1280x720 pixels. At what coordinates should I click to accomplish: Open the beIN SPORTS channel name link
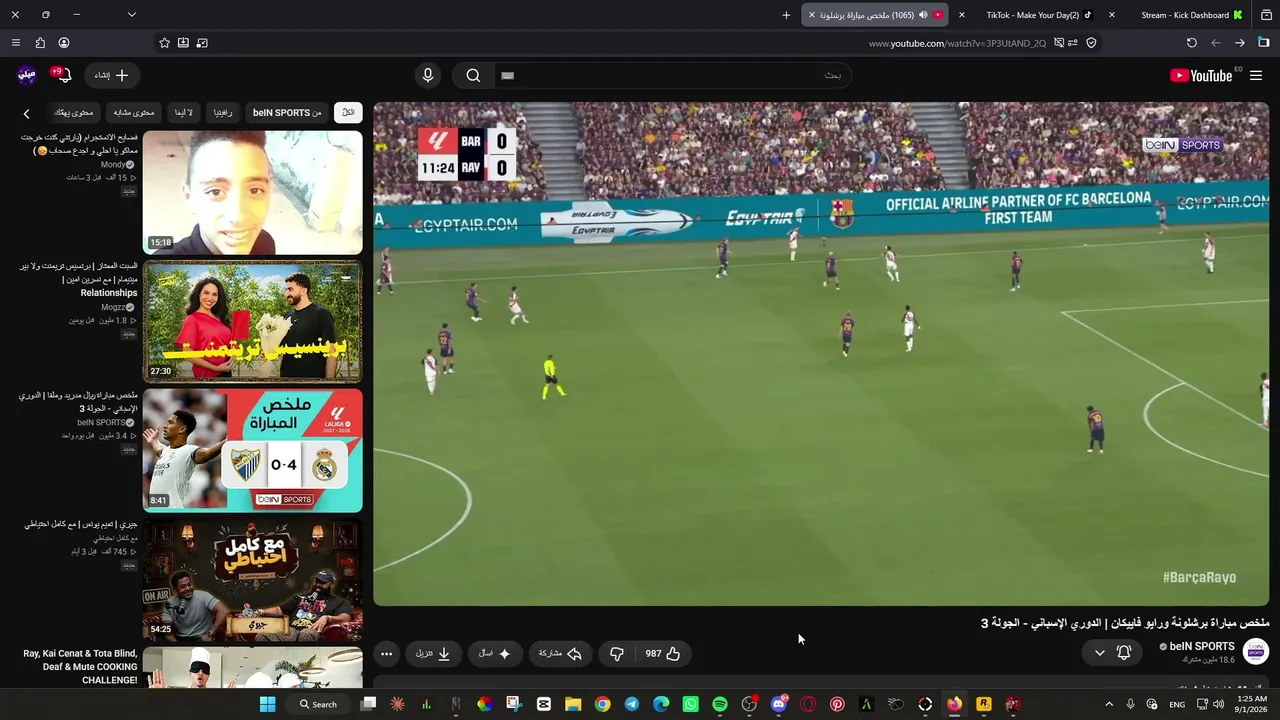1202,646
